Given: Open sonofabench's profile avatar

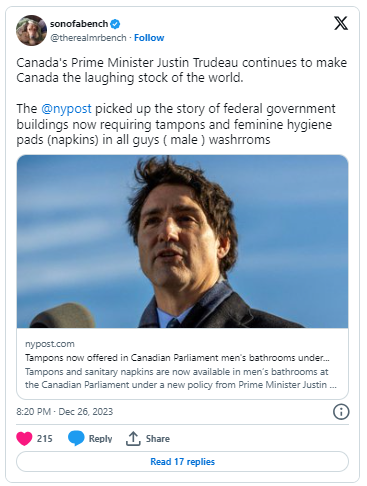Looking at the screenshot, I should [31, 30].
